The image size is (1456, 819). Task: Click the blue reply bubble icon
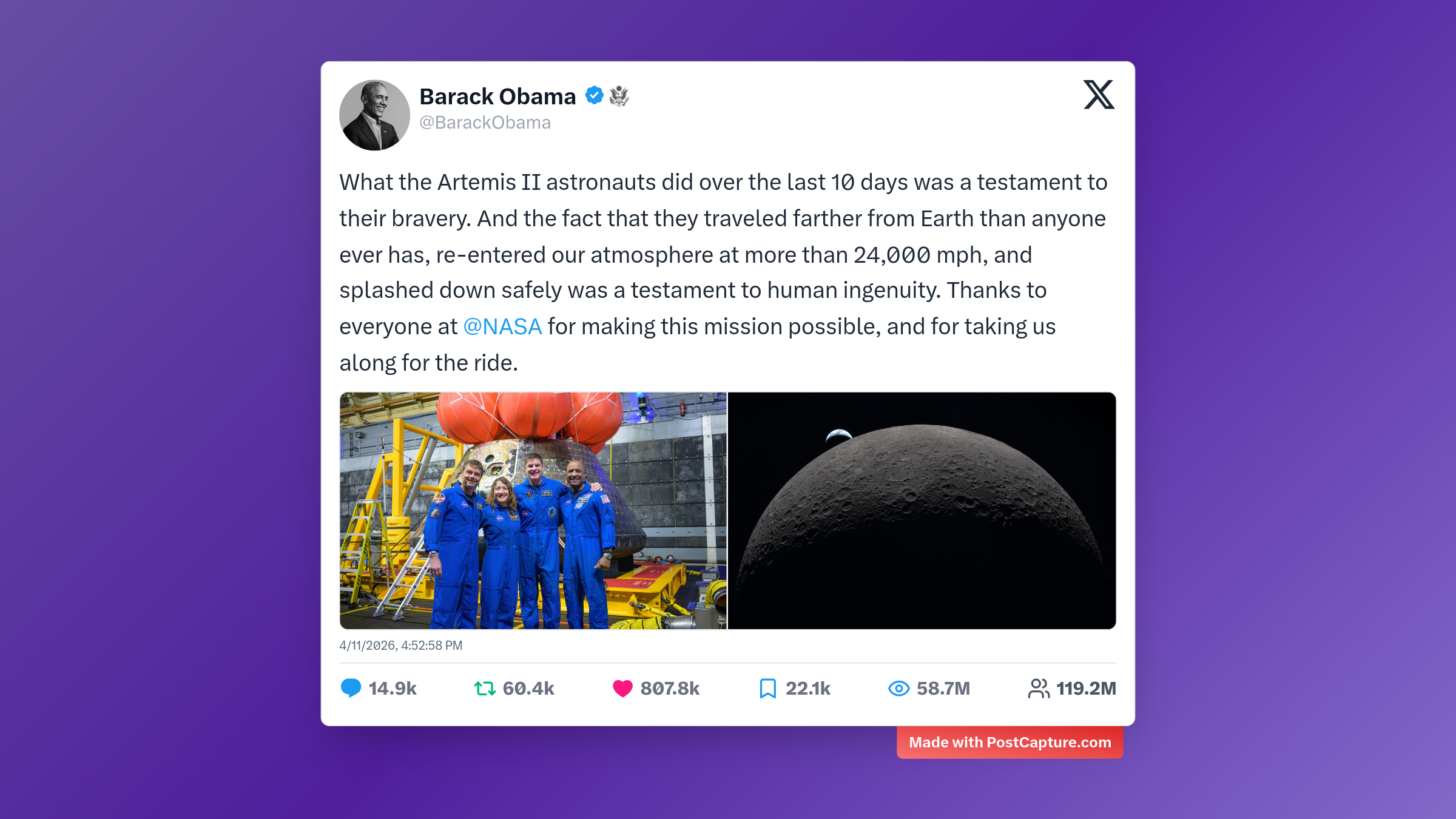pos(351,689)
